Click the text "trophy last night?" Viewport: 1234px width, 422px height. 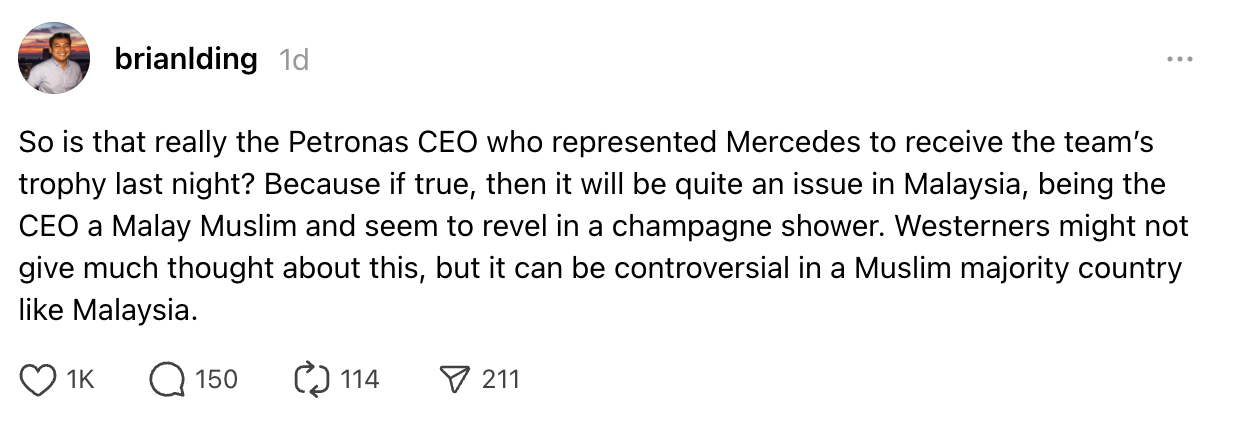pyautogui.click(x=137, y=185)
